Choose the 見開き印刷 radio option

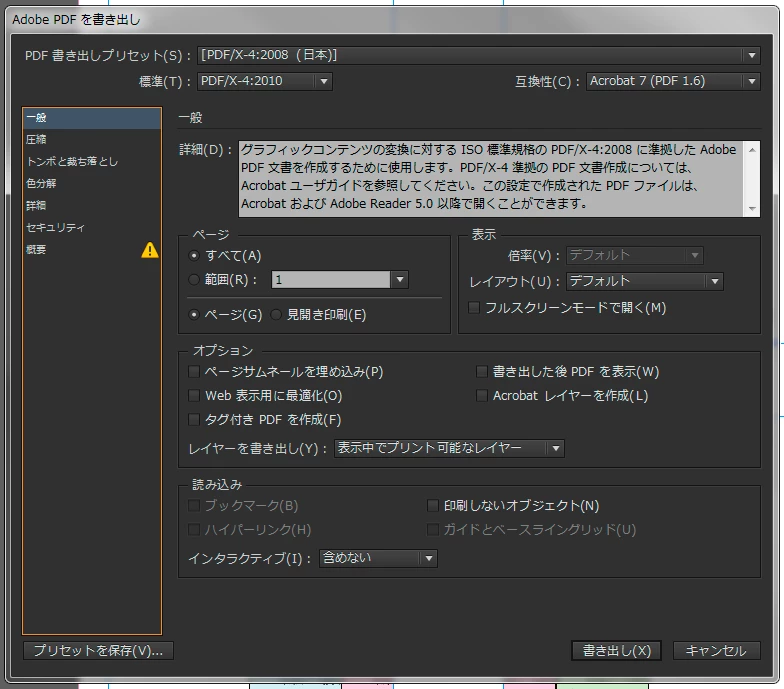tap(276, 314)
